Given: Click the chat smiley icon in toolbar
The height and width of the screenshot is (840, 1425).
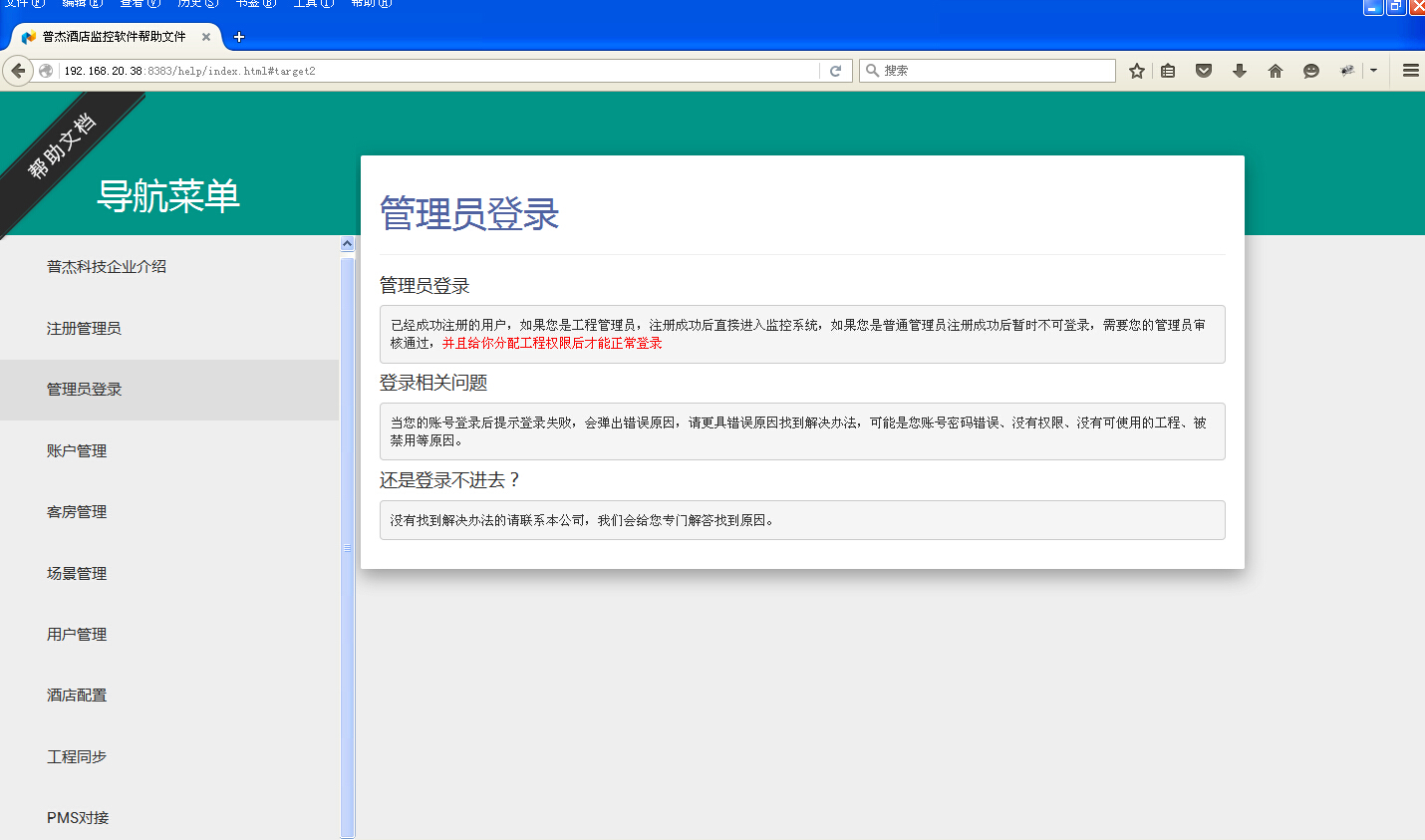Looking at the screenshot, I should 1311,71.
